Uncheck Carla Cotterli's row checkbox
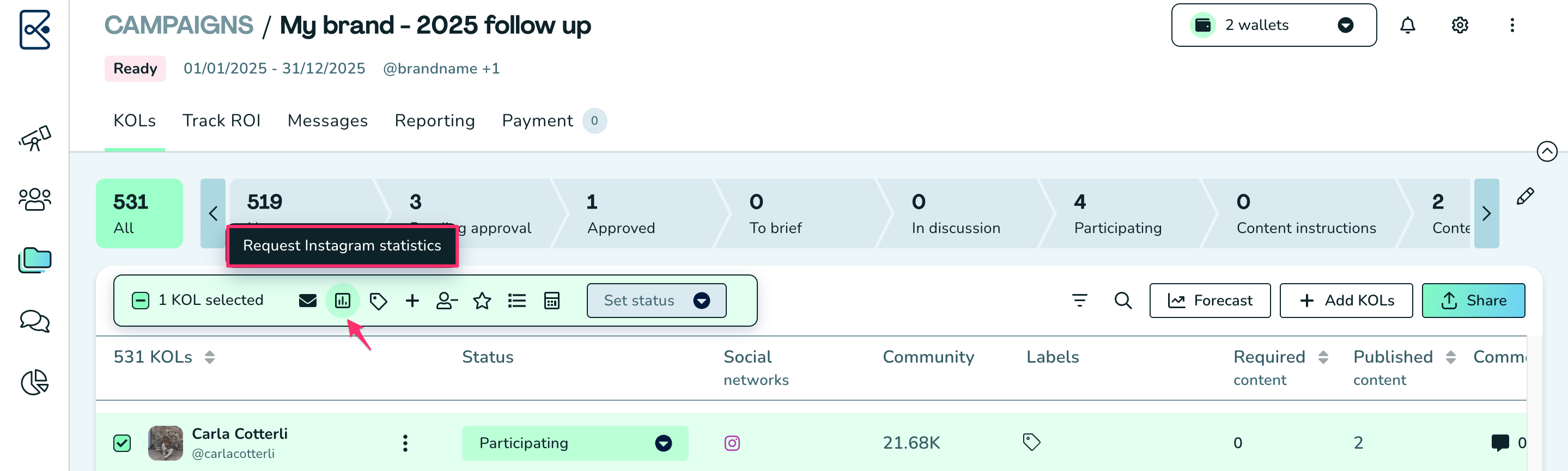This screenshot has height=471, width=1568. pyautogui.click(x=123, y=443)
